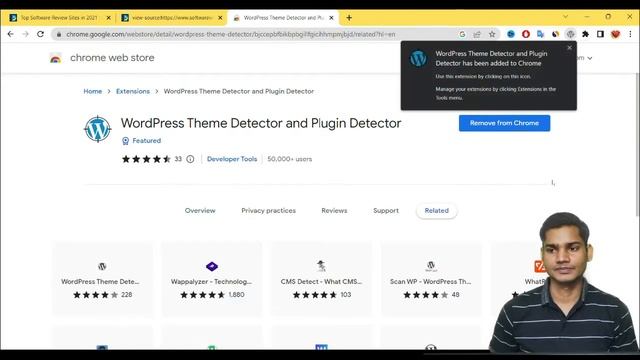Close the WordPress Theme Detector tab
The width and height of the screenshot is (640, 360).
(x=331, y=18)
